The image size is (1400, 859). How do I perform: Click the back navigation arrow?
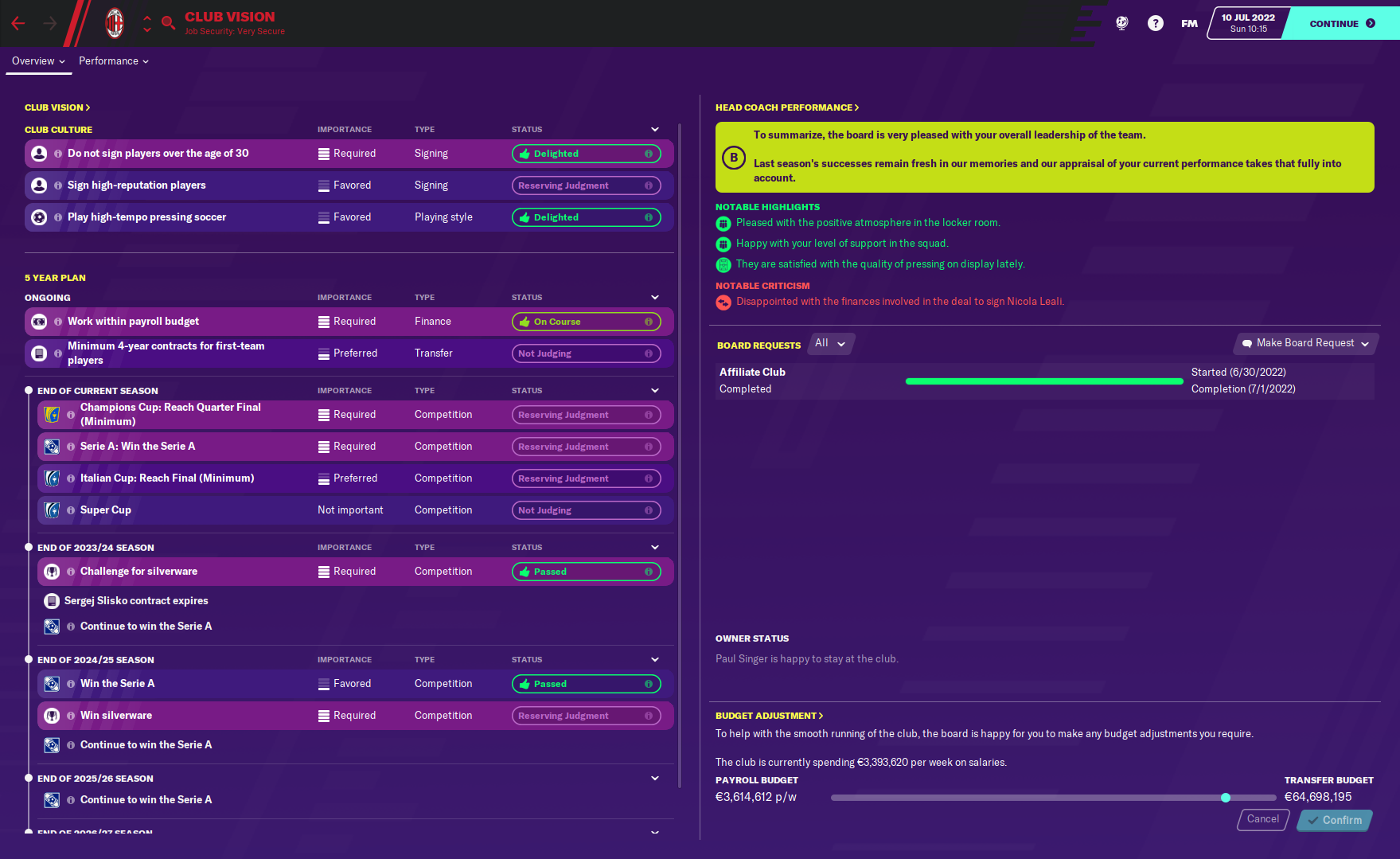pos(18,24)
